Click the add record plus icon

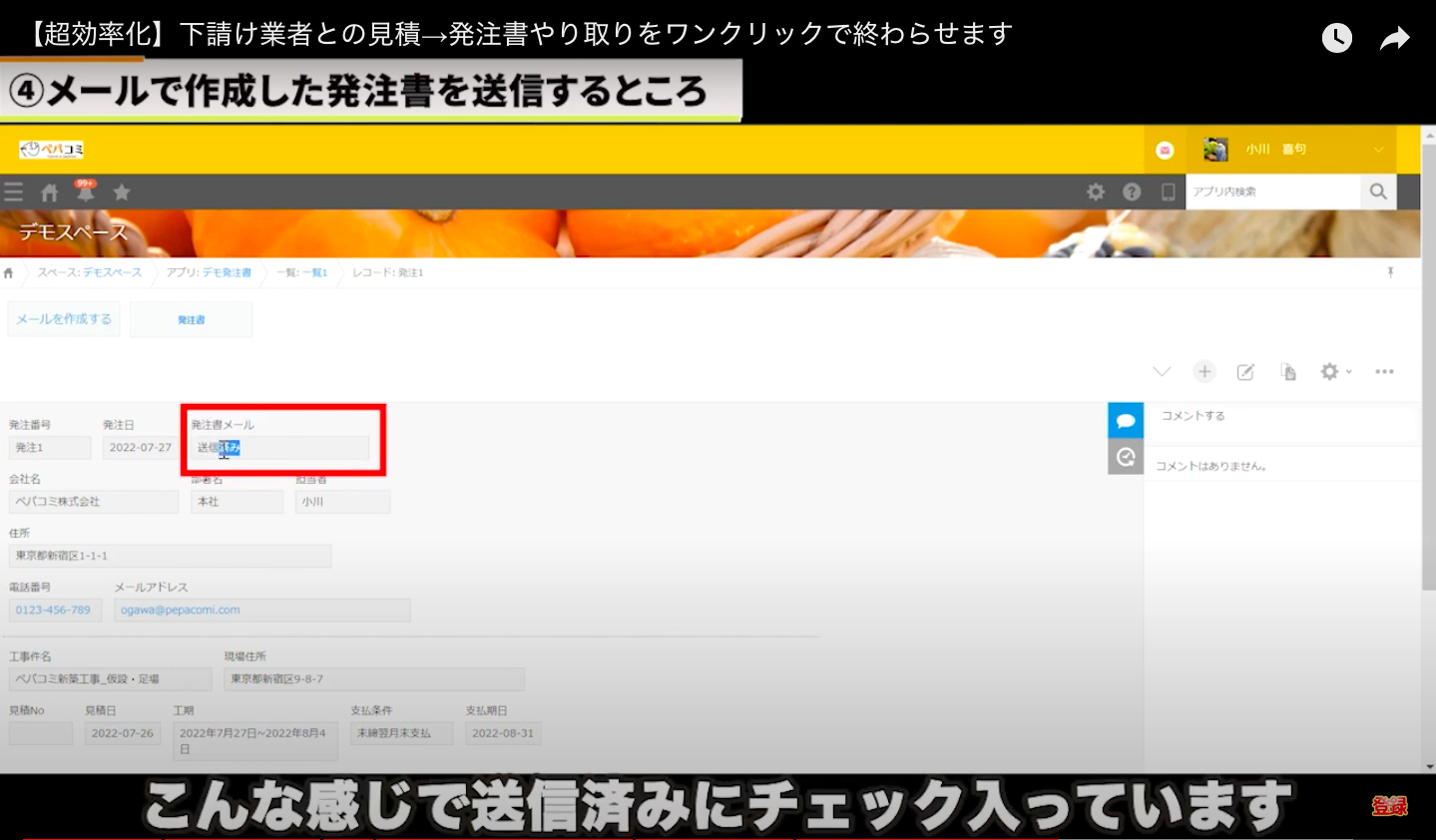(x=1204, y=371)
